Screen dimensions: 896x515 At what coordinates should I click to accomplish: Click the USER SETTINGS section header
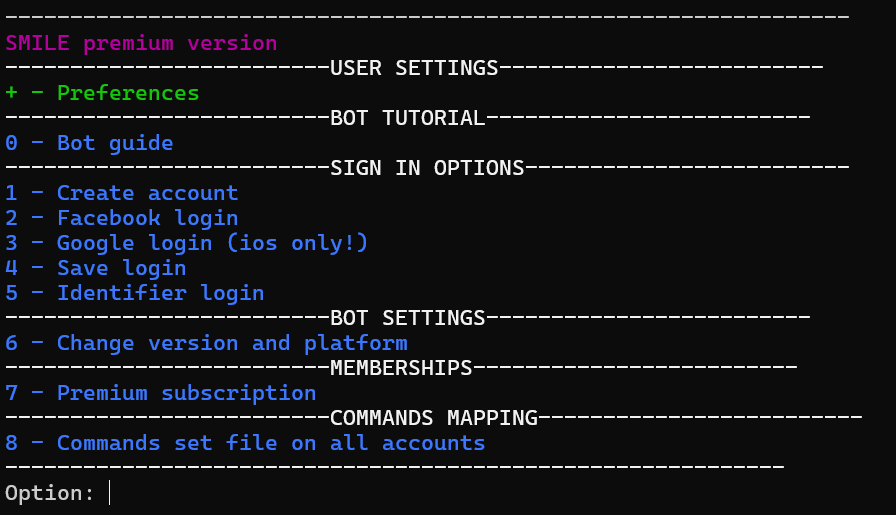414,69
